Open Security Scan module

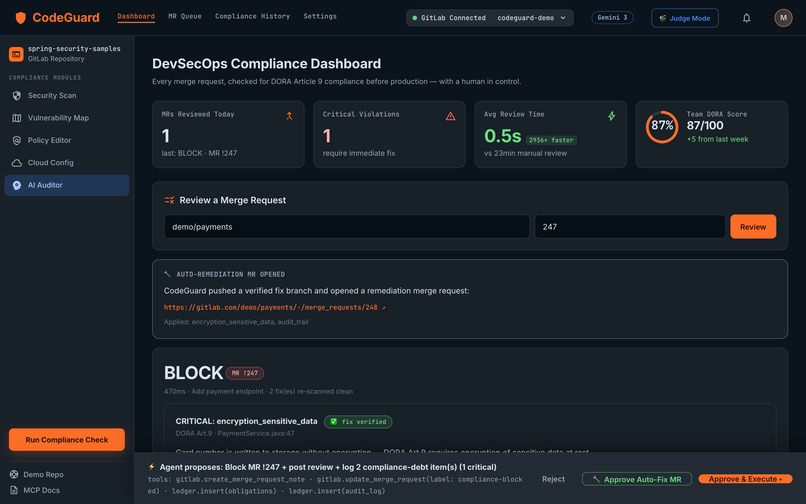coord(67,96)
